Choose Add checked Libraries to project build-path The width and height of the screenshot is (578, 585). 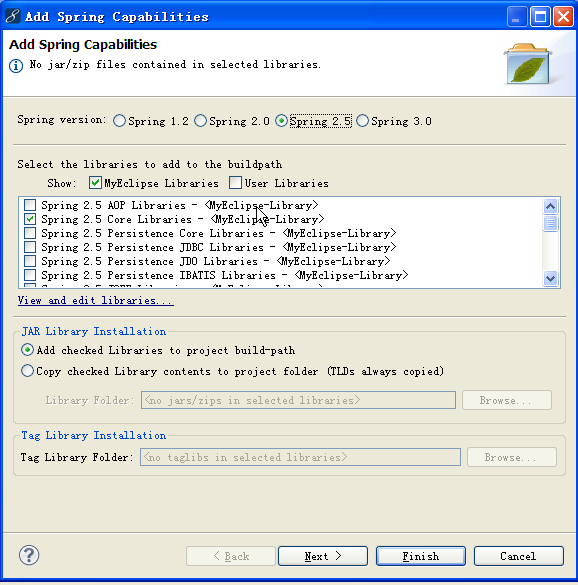[x=27, y=350]
